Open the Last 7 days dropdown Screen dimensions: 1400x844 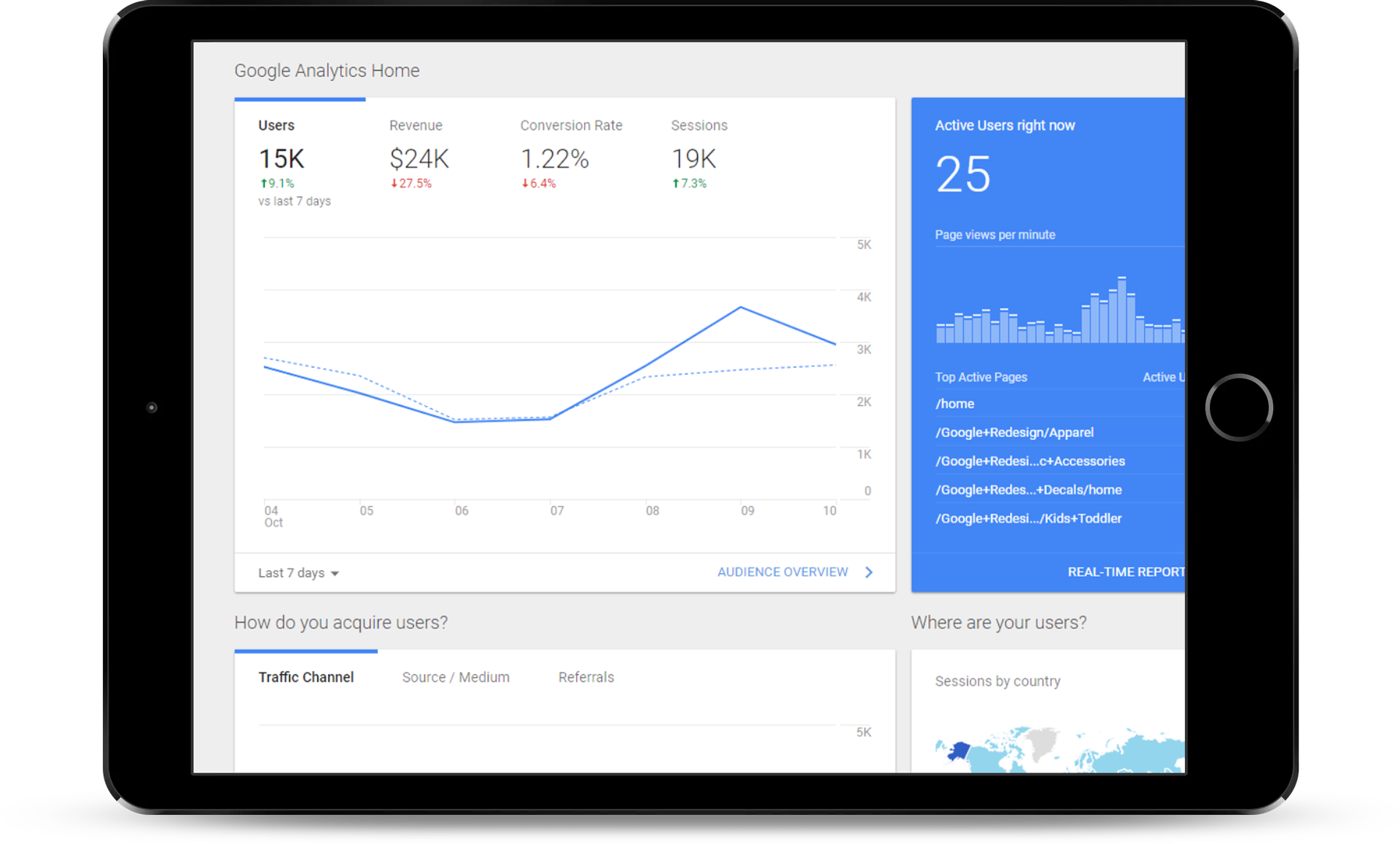[x=298, y=573]
